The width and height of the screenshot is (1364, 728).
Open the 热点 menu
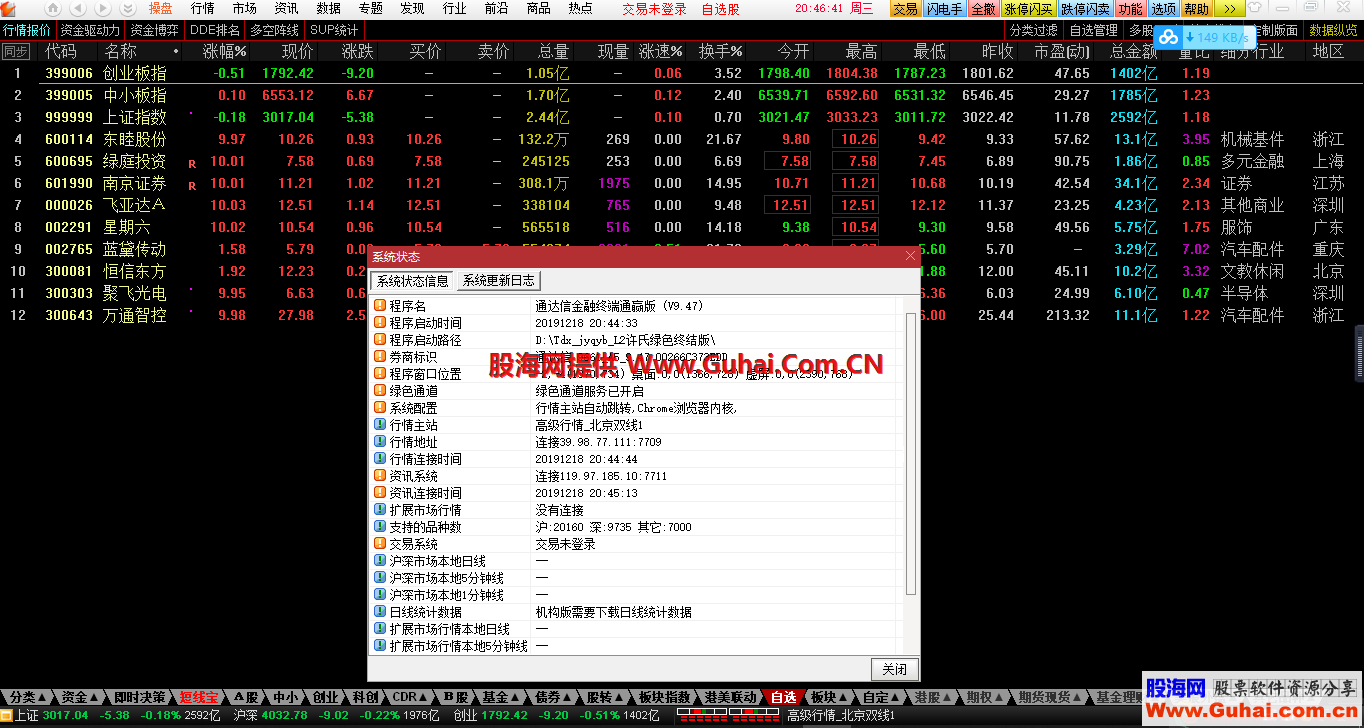coord(580,9)
